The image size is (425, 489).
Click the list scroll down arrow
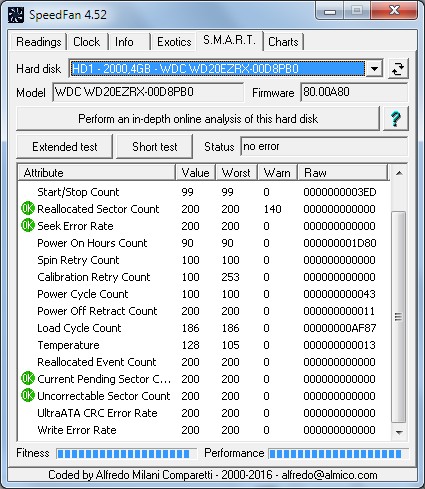point(399,432)
